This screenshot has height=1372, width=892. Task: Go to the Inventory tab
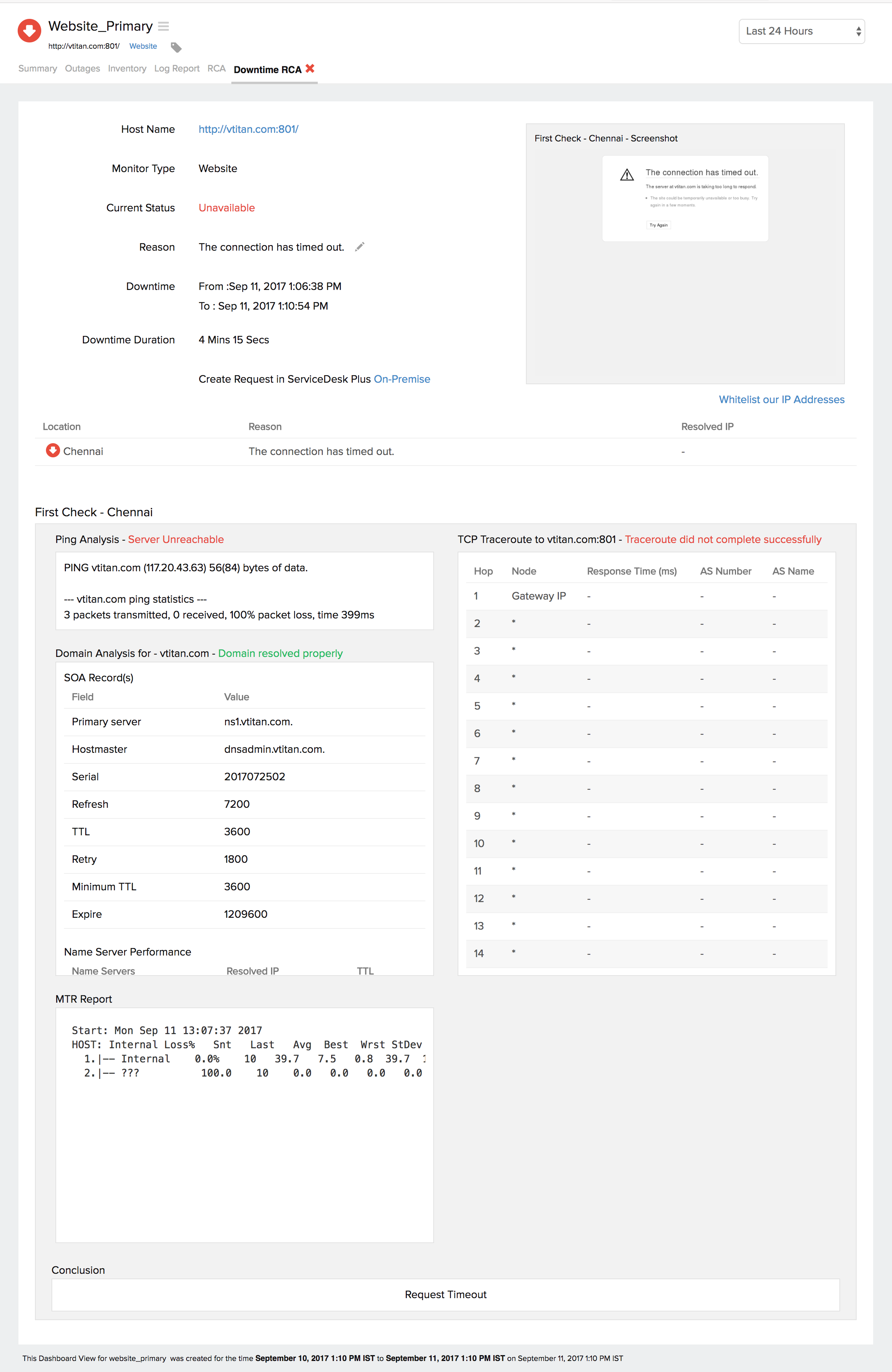127,69
